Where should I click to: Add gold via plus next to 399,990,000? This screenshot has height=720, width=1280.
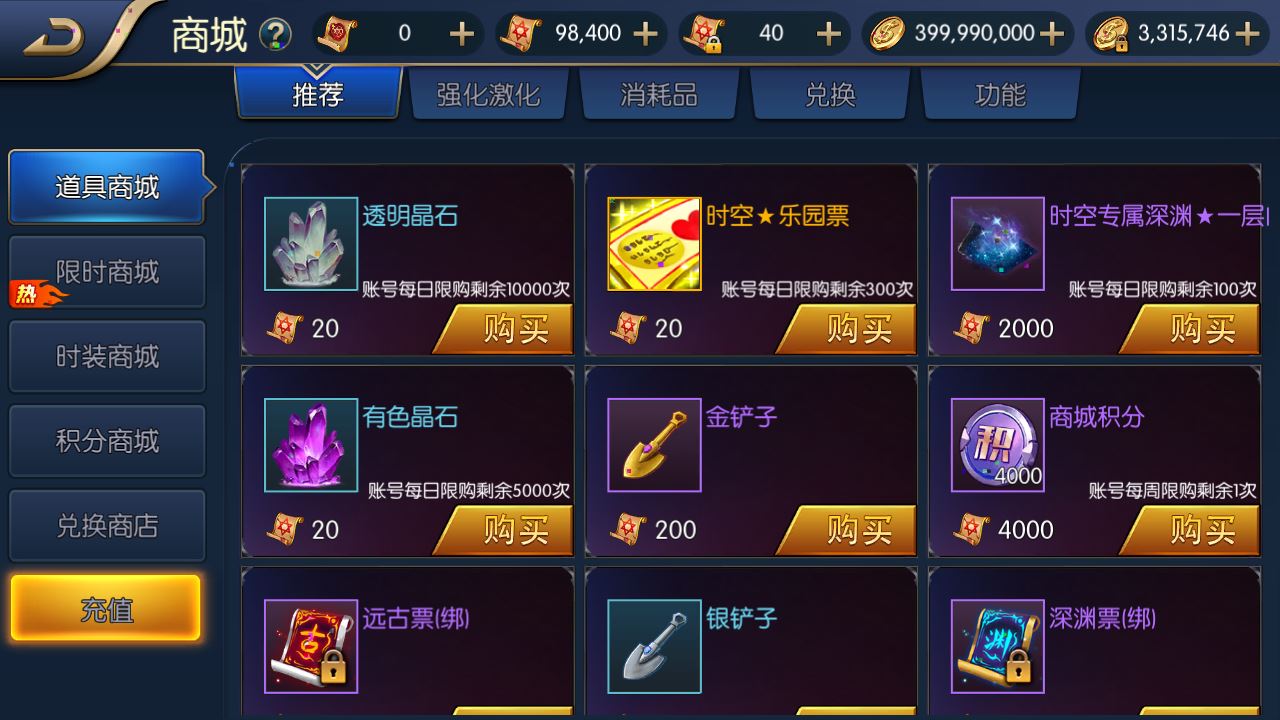pos(1051,34)
